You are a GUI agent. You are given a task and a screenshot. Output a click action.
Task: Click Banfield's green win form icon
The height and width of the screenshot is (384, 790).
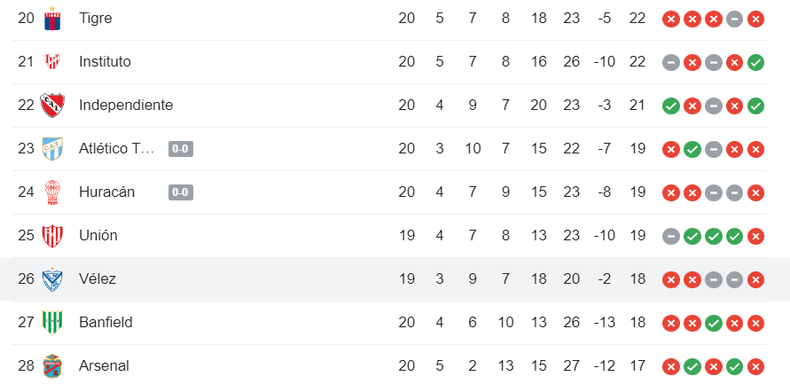713,323
